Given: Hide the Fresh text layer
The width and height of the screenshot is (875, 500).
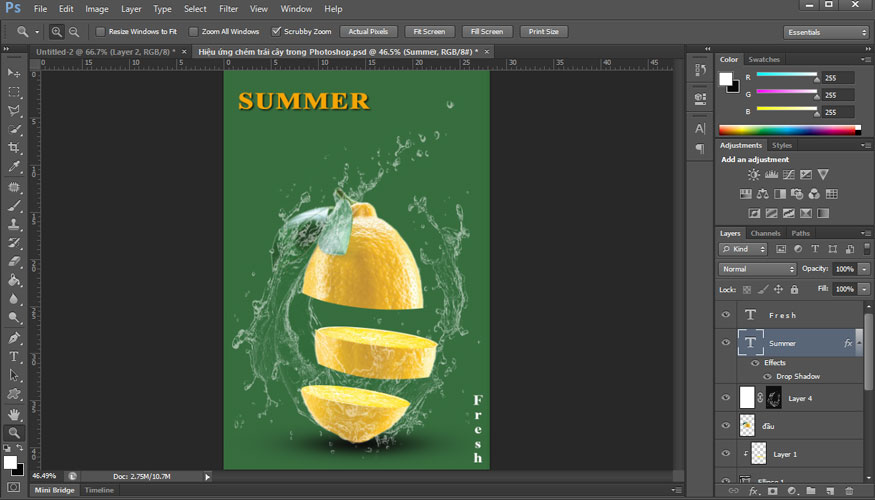Looking at the screenshot, I should coord(725,315).
